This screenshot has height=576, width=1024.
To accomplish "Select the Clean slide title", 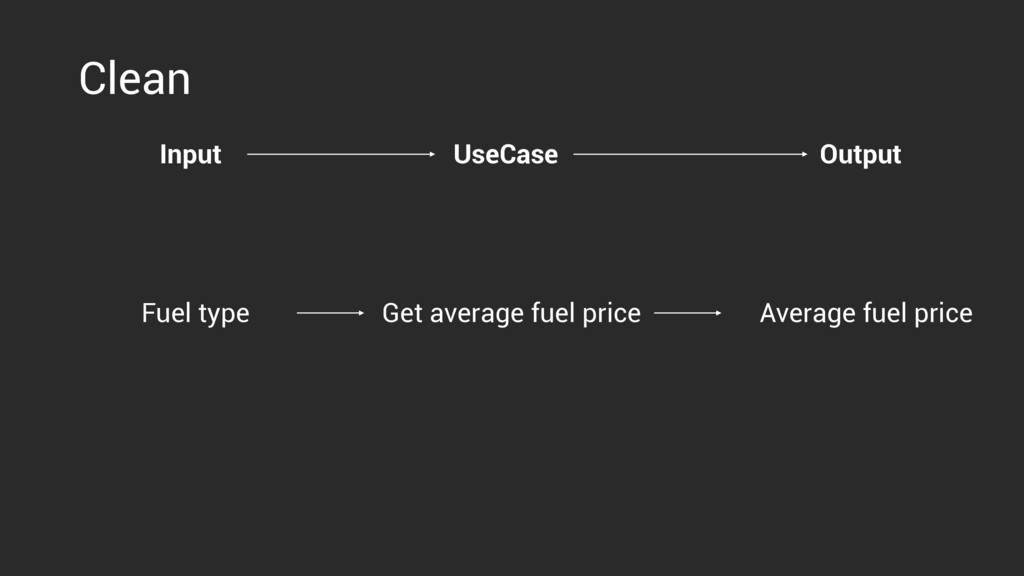I will click(135, 79).
